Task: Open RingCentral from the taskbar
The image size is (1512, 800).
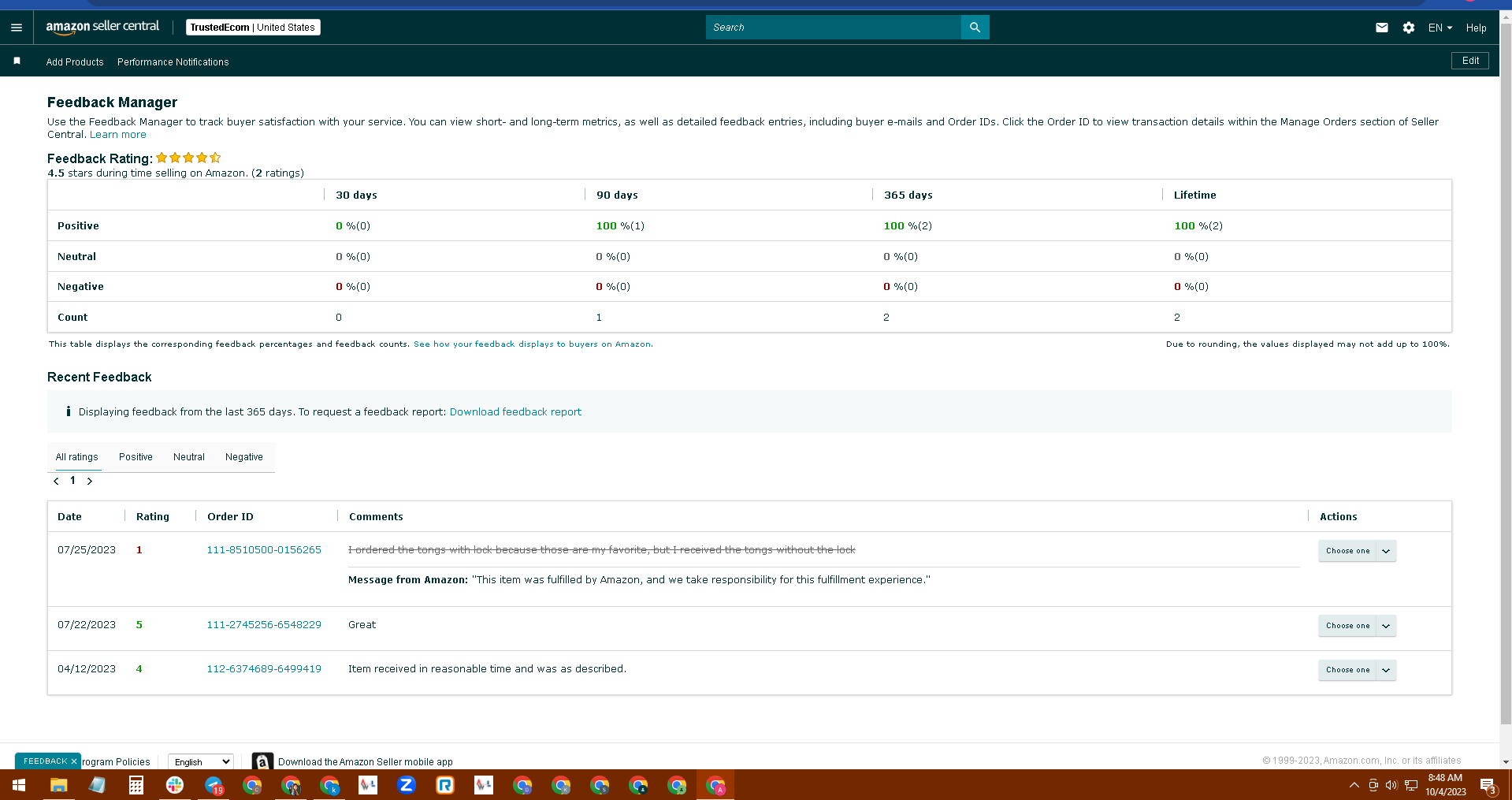Action: 445,785
